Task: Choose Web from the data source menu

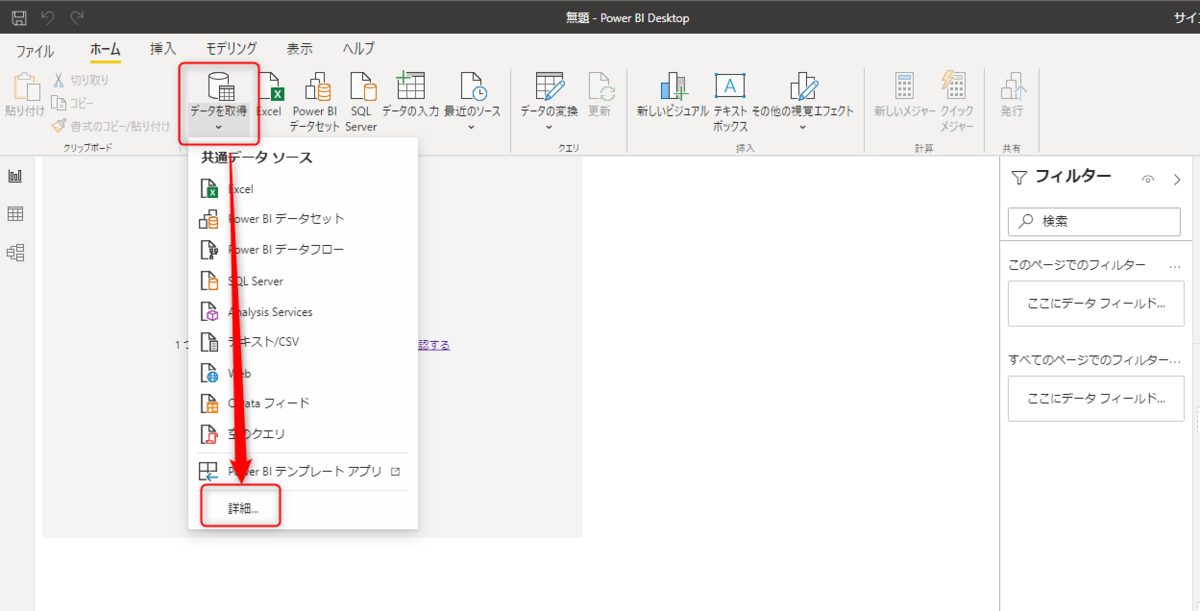Action: click(303, 373)
